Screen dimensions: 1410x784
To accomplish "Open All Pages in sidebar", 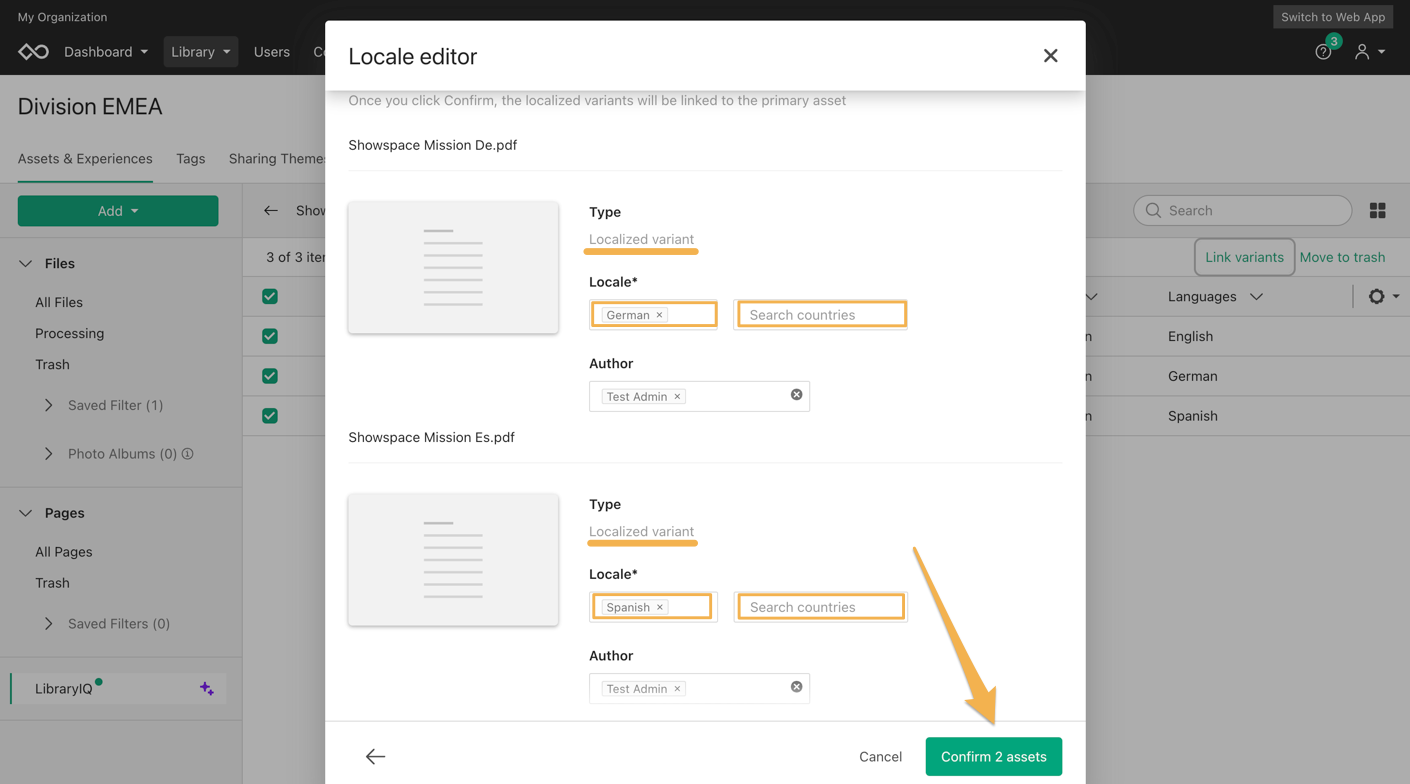I will pos(64,552).
